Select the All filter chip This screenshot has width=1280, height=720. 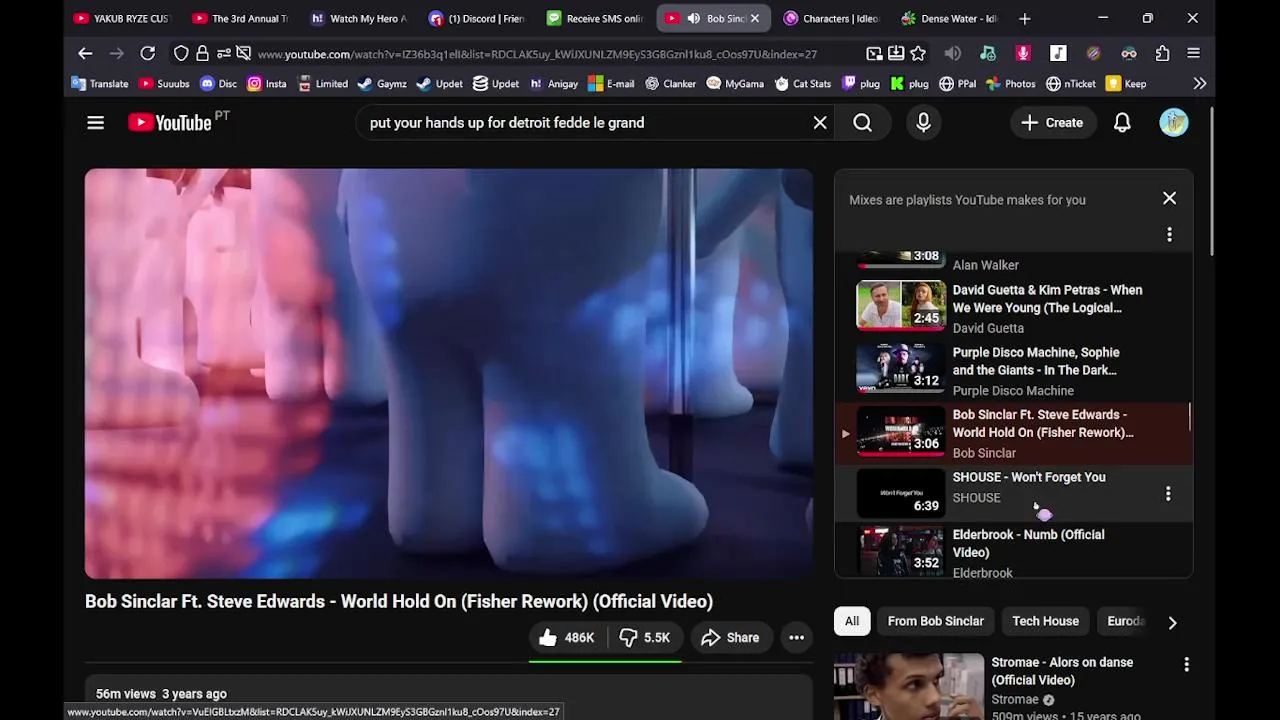(x=852, y=621)
